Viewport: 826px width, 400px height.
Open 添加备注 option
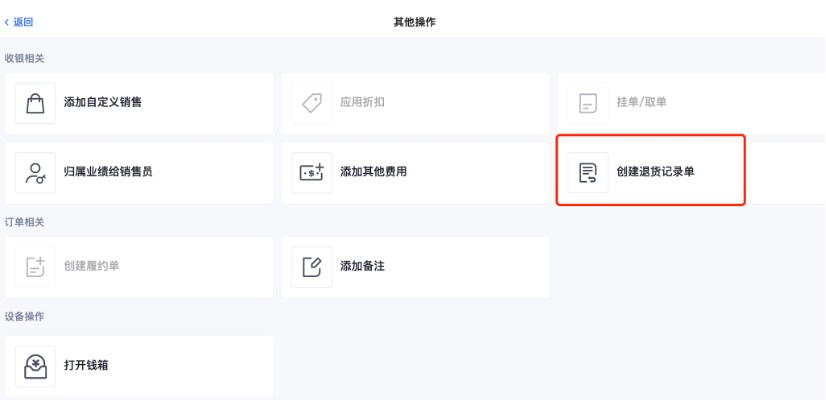(x=362, y=266)
